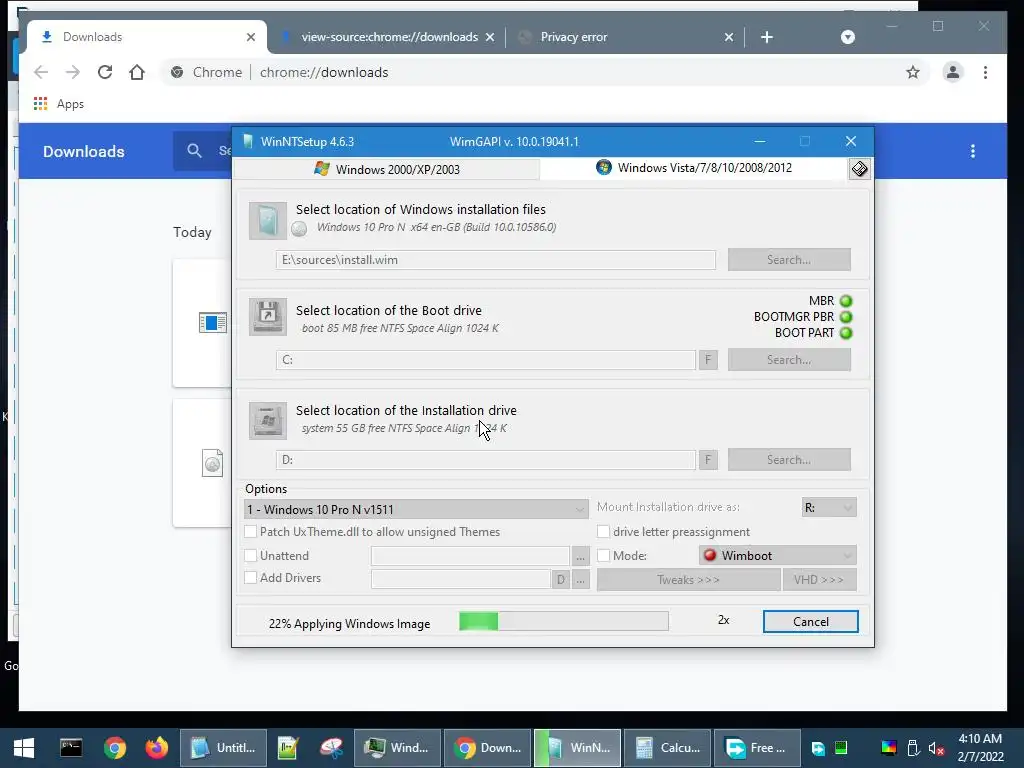Click the D: installation drive path field
This screenshot has width=1024, height=768.
coord(486,460)
